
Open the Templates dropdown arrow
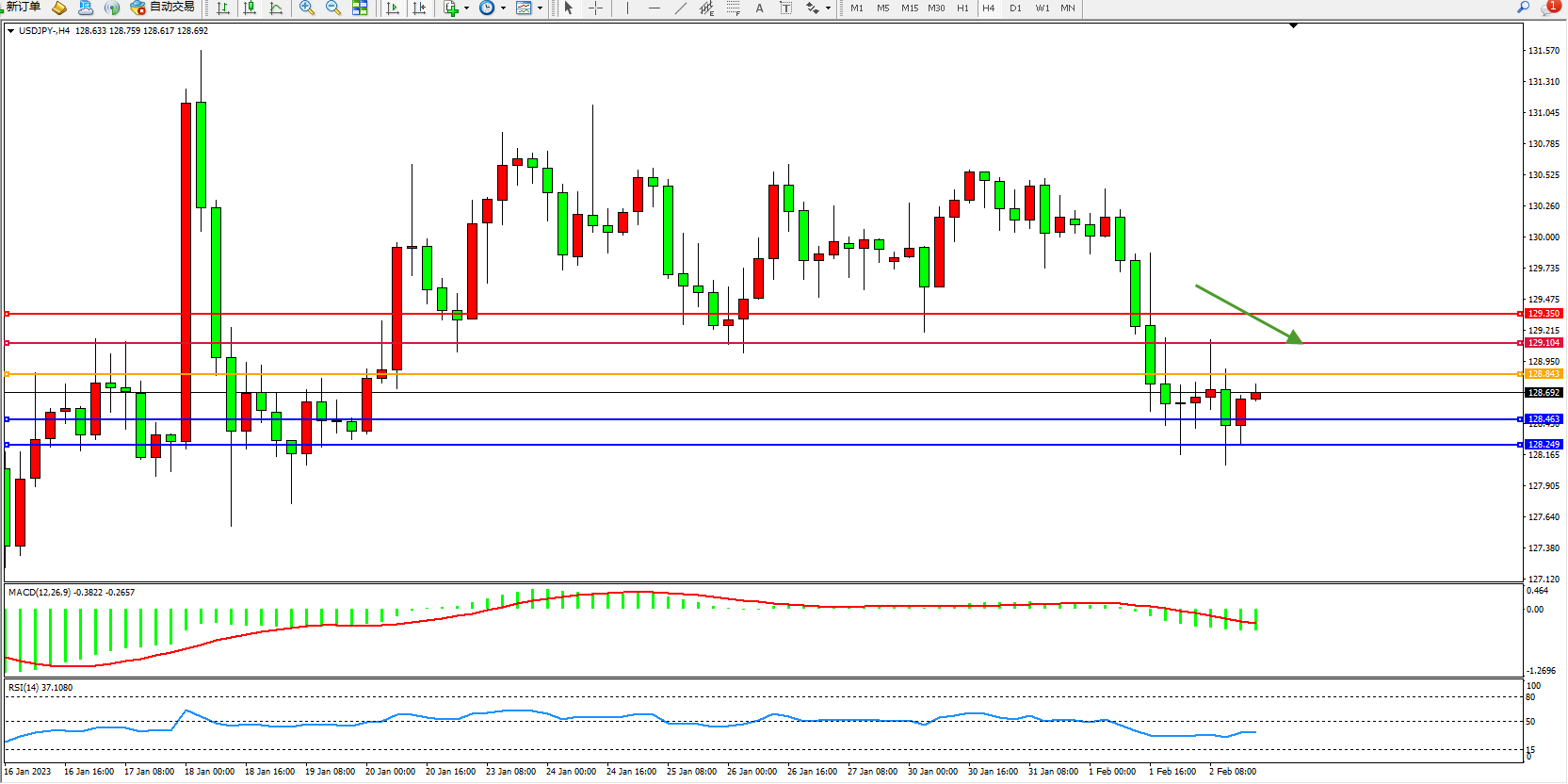click(540, 8)
